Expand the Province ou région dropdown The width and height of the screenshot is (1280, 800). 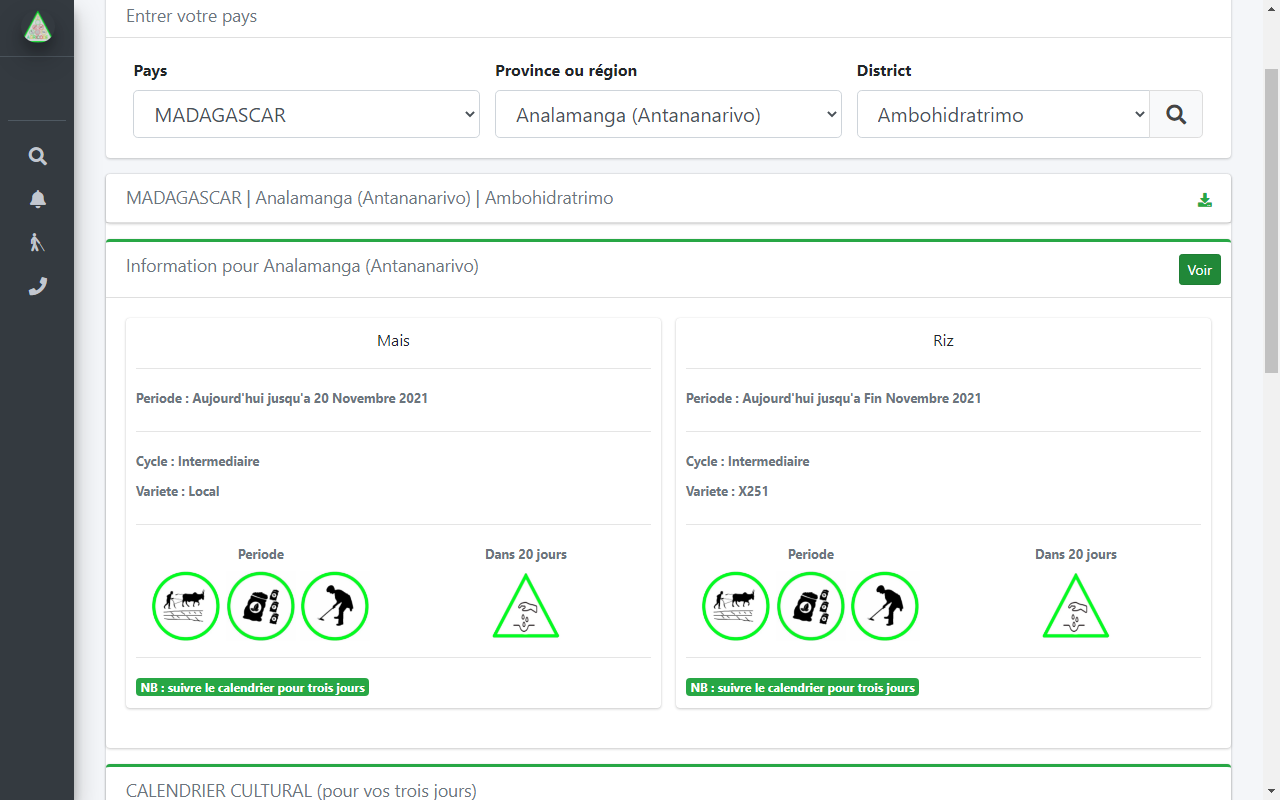tap(668, 115)
